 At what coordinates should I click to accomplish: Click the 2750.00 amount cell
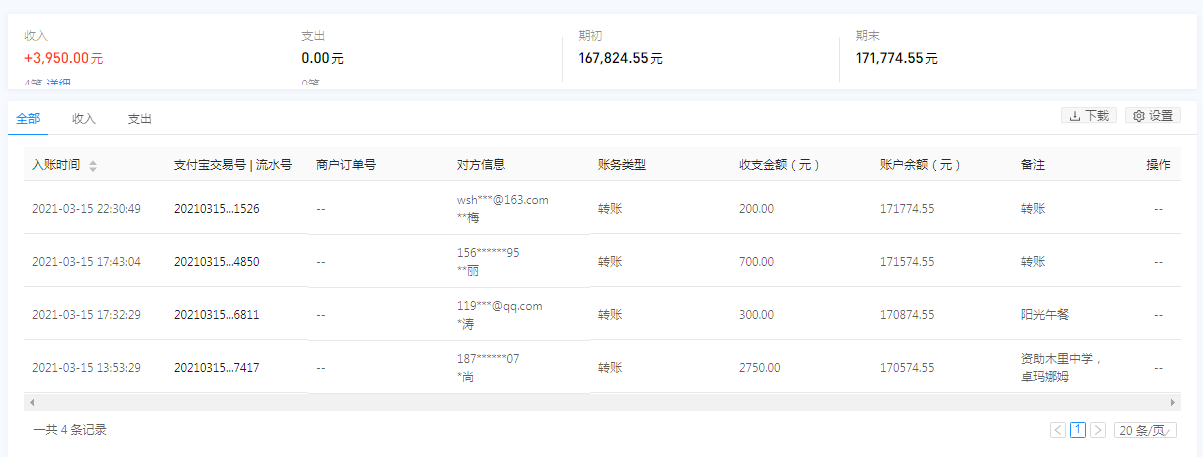759,368
